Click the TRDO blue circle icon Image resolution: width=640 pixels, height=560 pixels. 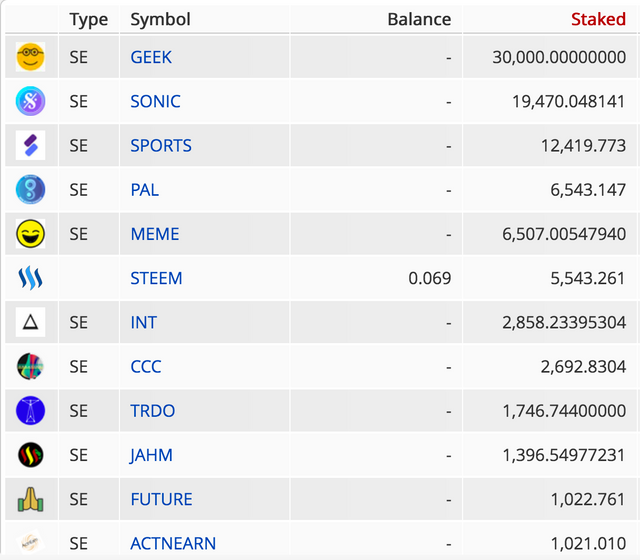tap(30, 411)
